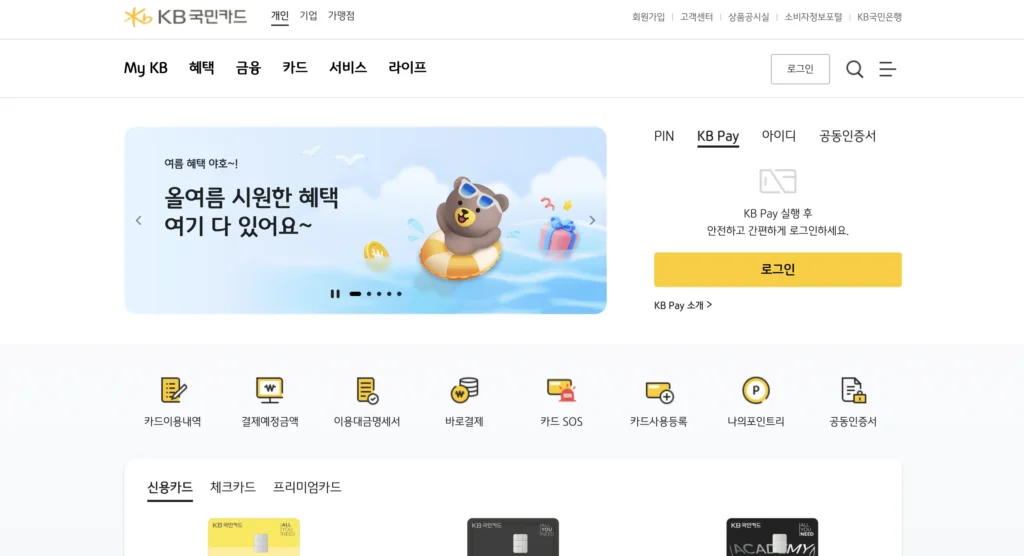
Task: Click the summer benefits banner image
Action: [366, 220]
